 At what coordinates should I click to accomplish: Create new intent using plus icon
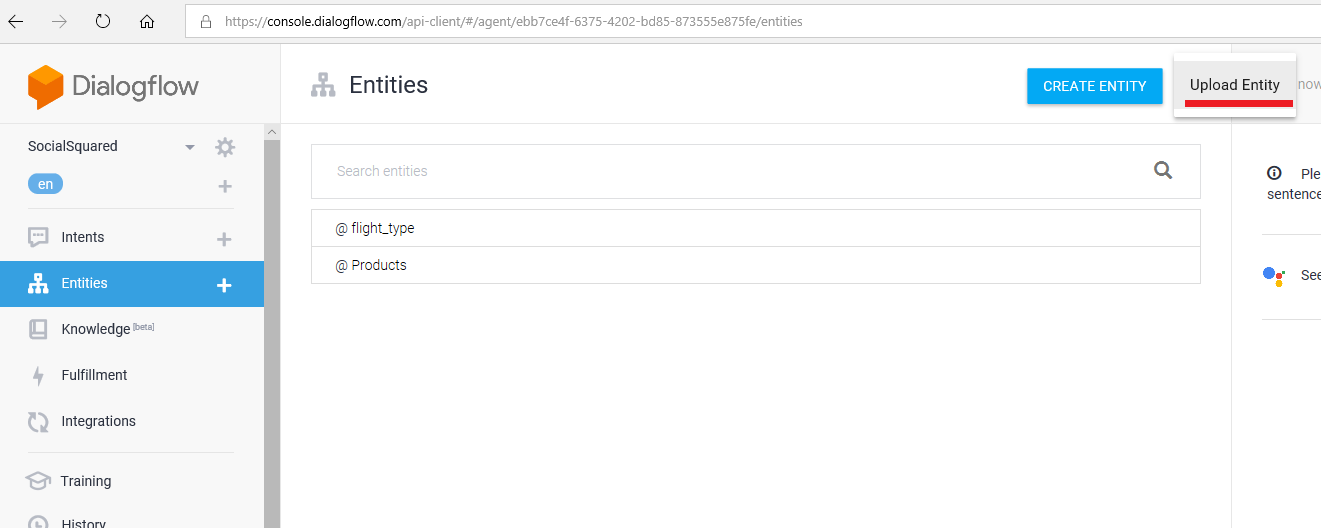click(224, 239)
